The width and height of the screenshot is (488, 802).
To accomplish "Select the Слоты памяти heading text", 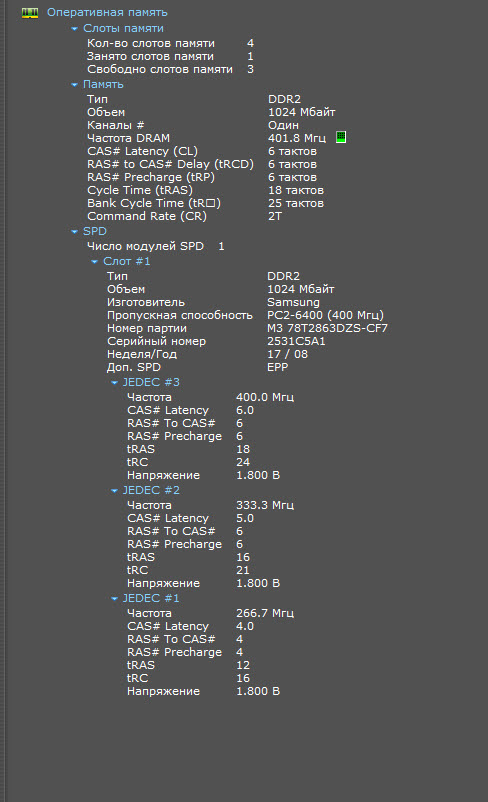I will (x=123, y=28).
